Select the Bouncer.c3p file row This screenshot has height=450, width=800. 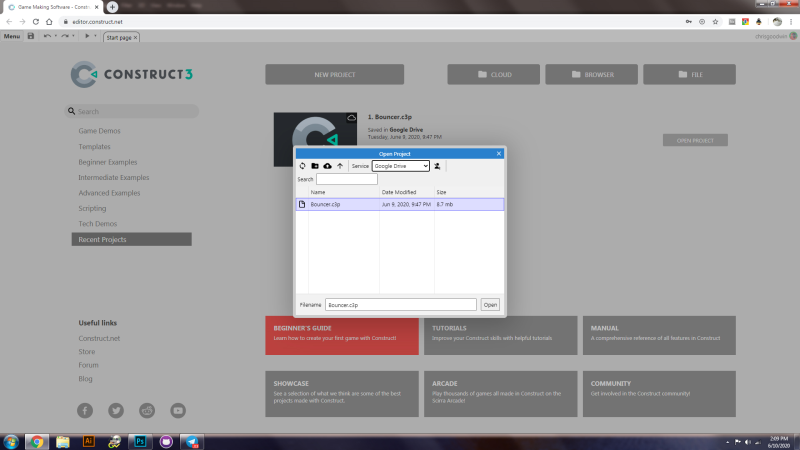tap(399, 204)
